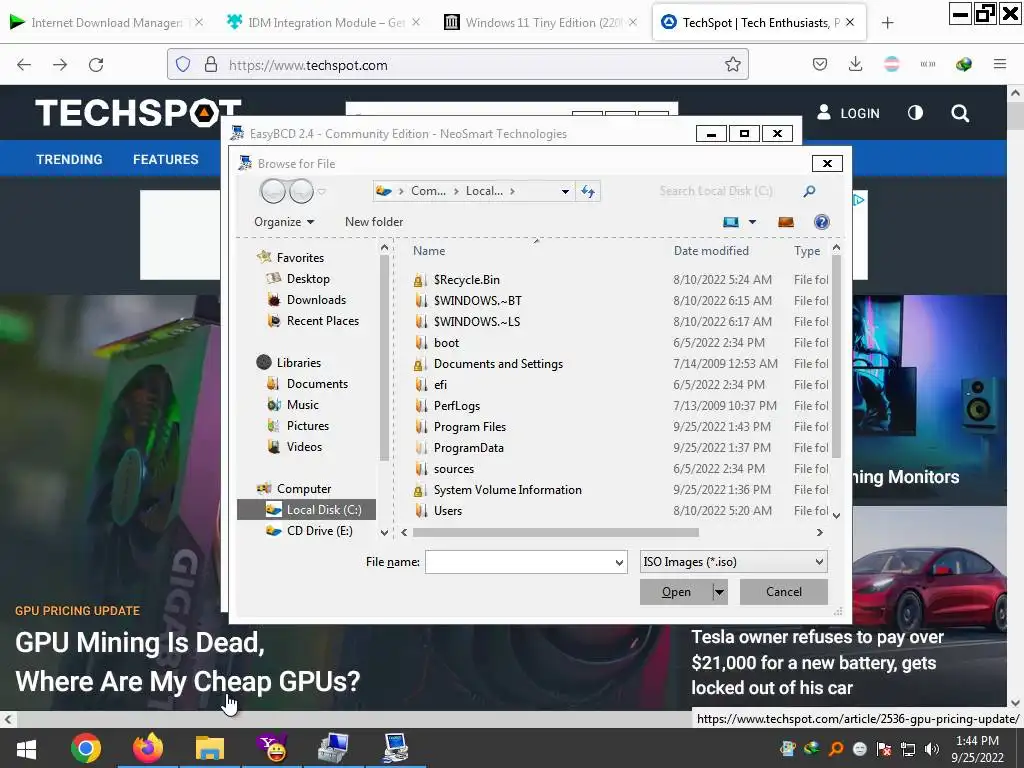Expand the address path history dropdown
This screenshot has width=1024, height=768.
point(565,191)
